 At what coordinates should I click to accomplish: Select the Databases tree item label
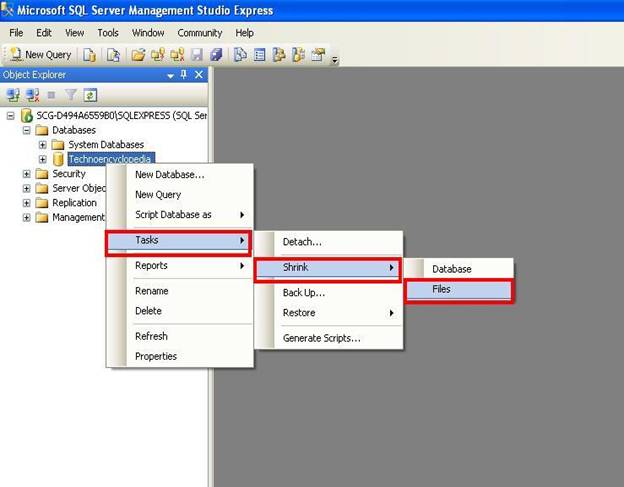click(x=74, y=130)
